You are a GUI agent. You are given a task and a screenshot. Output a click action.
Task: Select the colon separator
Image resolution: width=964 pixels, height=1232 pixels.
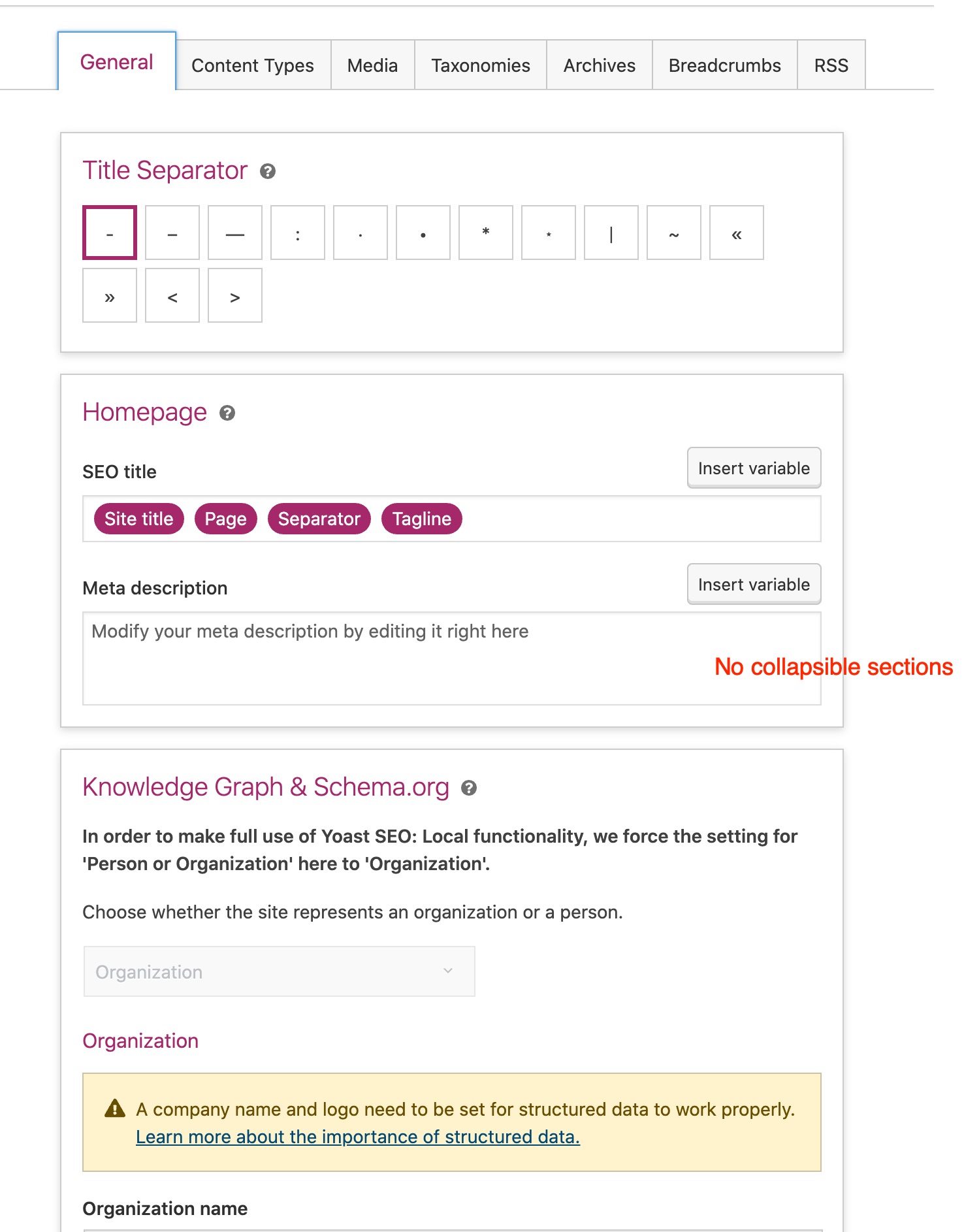298,233
